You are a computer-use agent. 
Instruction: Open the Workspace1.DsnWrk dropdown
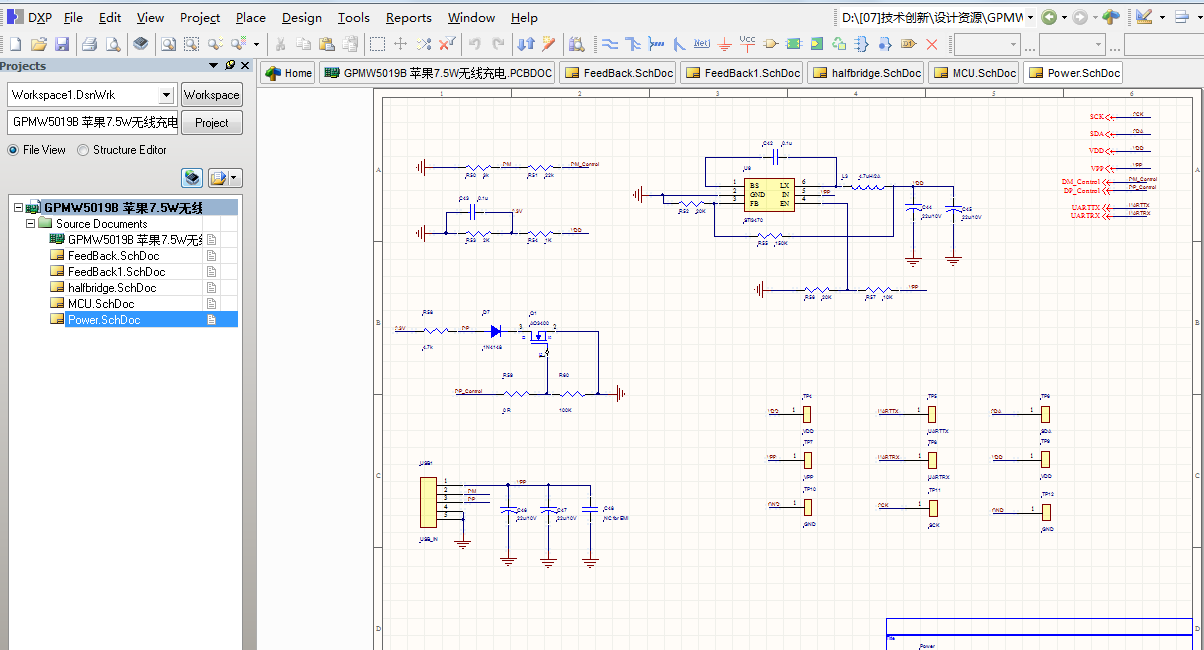pos(166,95)
